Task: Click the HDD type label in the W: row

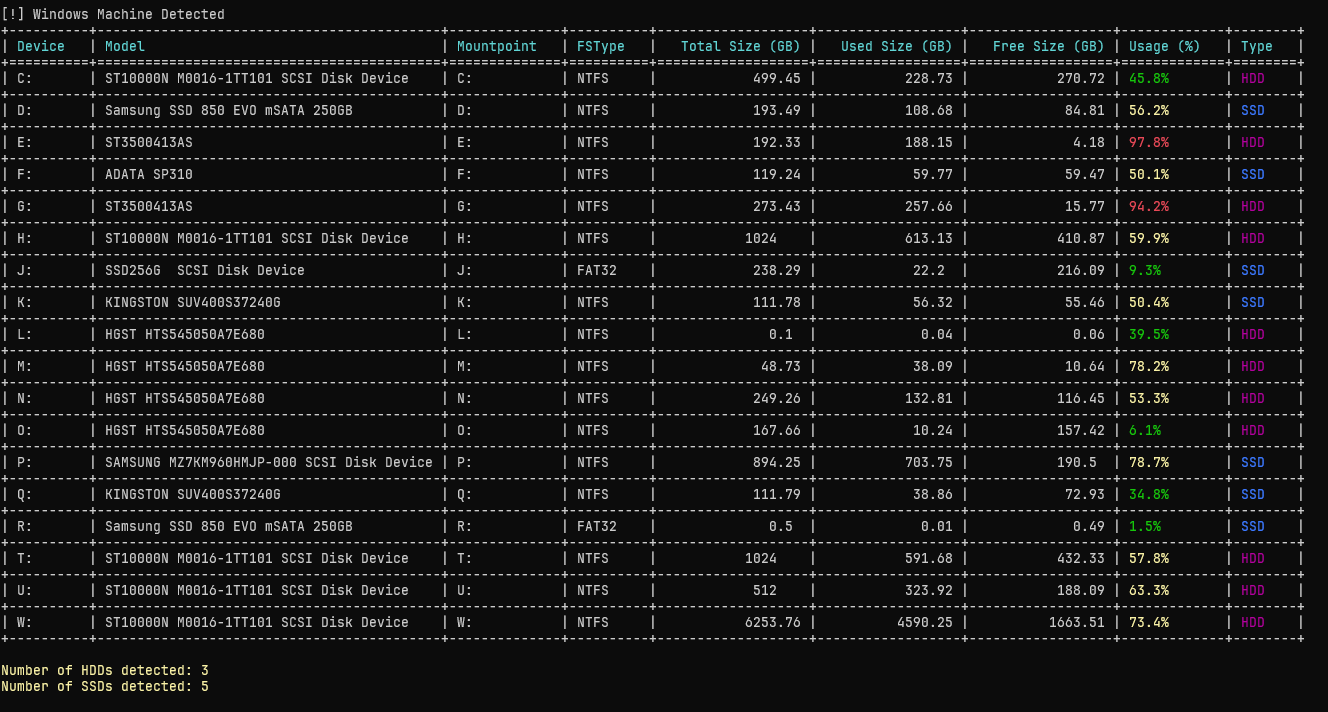Action: point(1253,622)
